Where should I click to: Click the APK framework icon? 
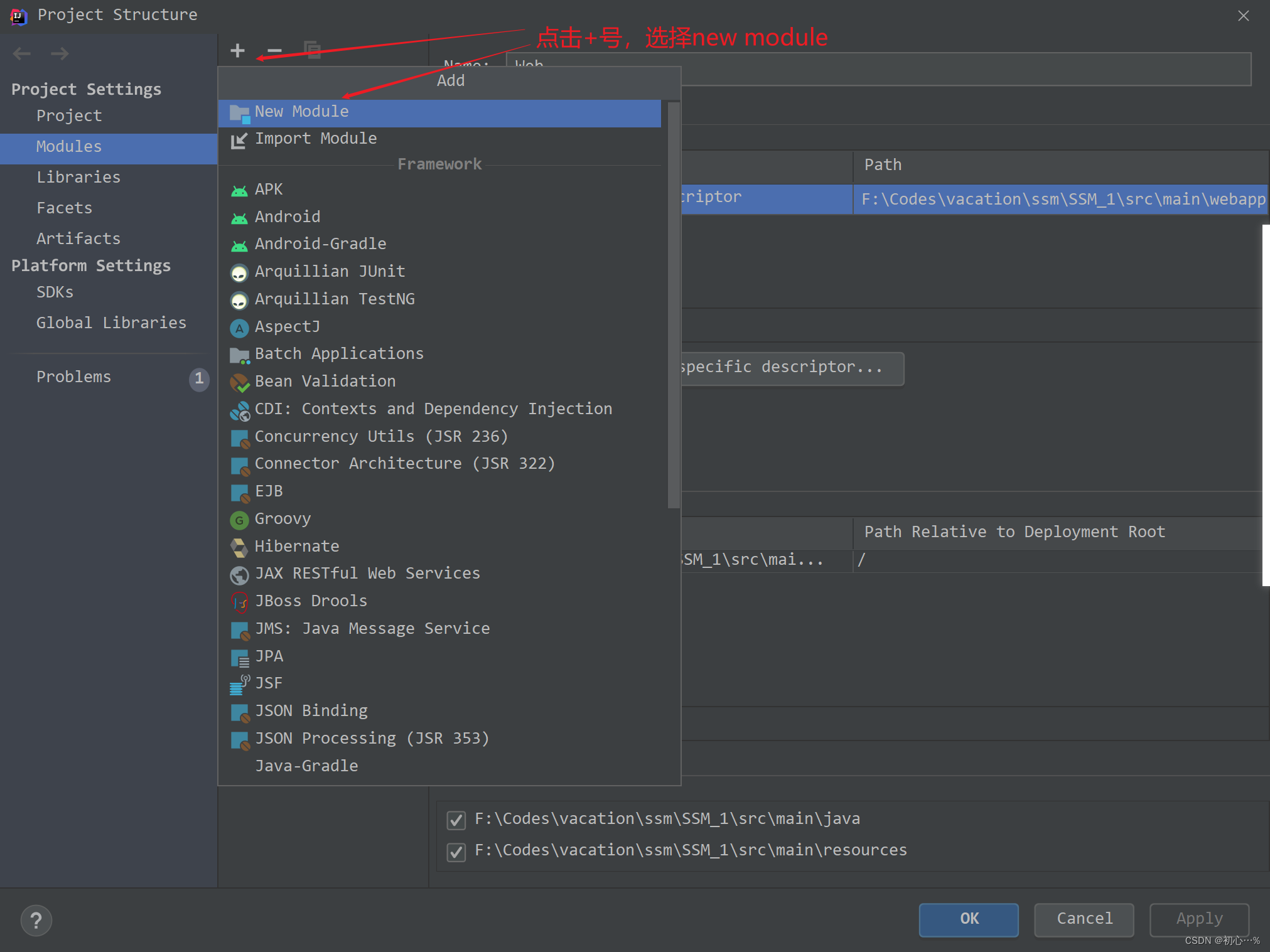click(238, 190)
